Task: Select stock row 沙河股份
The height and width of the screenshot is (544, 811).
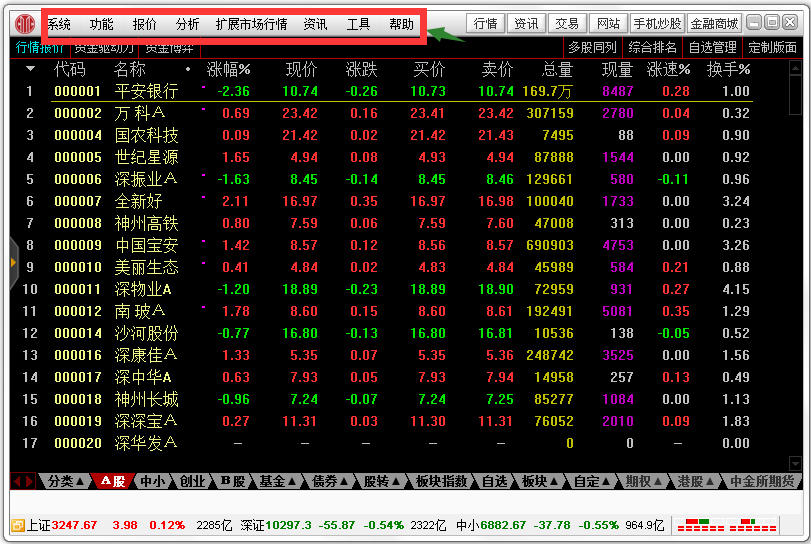Action: (401, 334)
